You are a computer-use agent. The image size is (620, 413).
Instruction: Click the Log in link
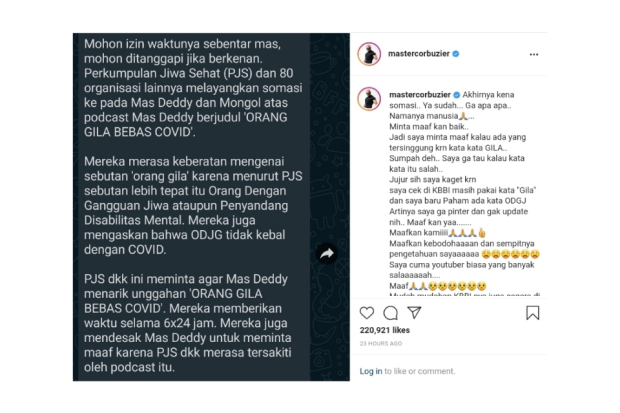click(371, 371)
